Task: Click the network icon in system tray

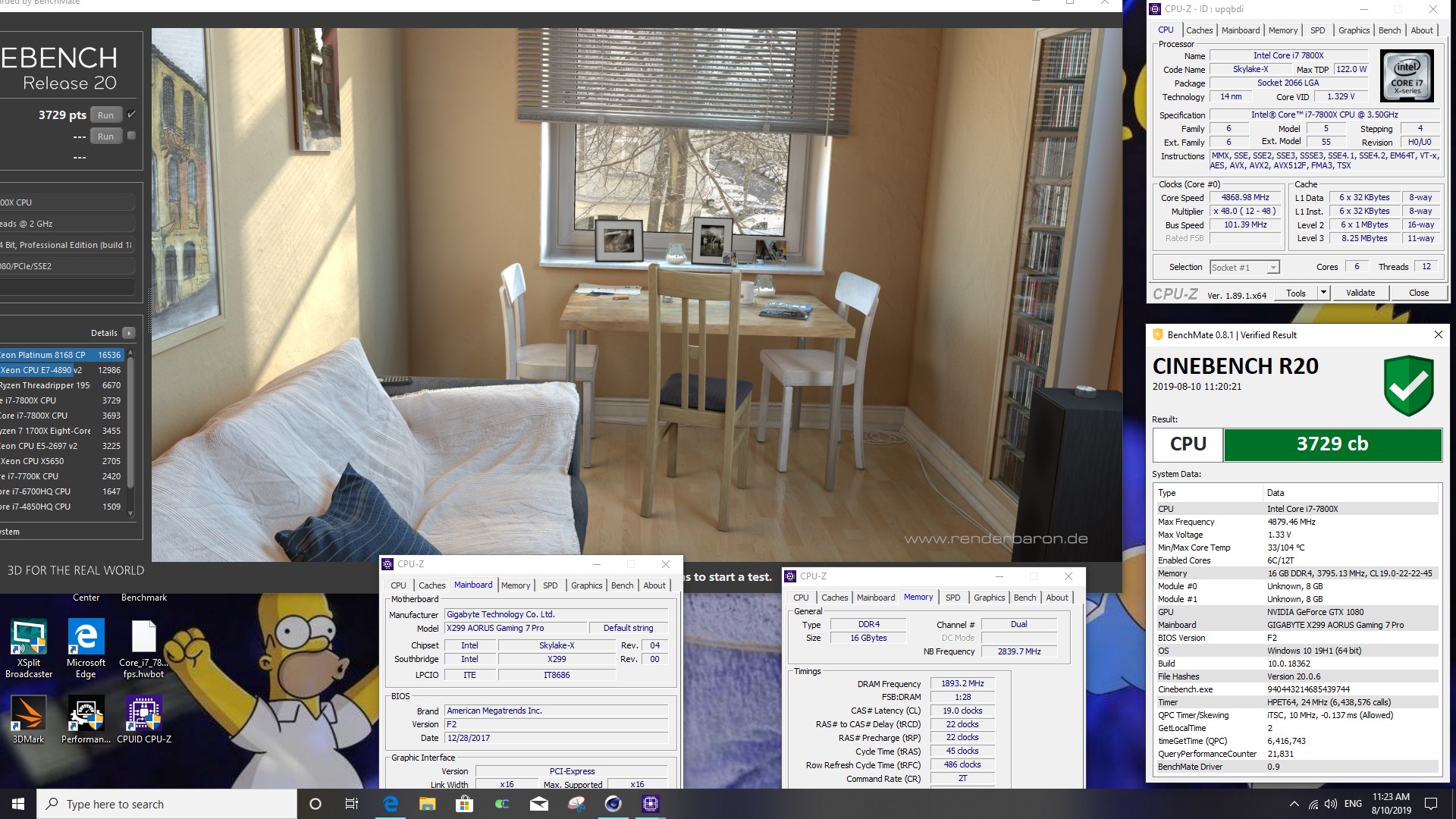Action: [x=1313, y=804]
